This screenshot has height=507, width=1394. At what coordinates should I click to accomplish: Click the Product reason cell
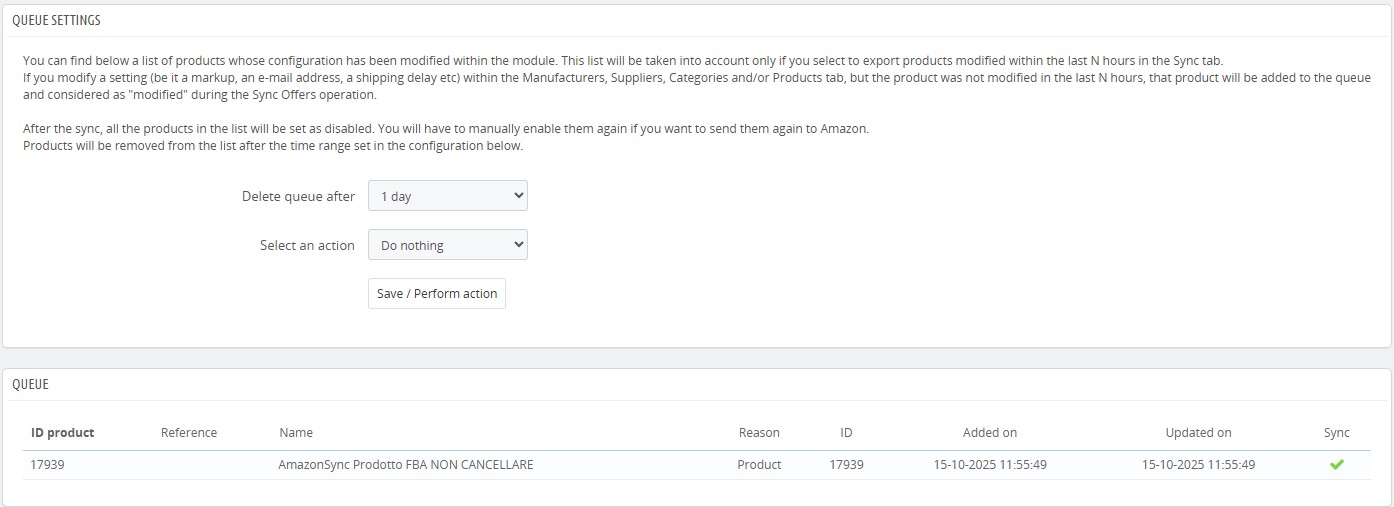point(759,464)
